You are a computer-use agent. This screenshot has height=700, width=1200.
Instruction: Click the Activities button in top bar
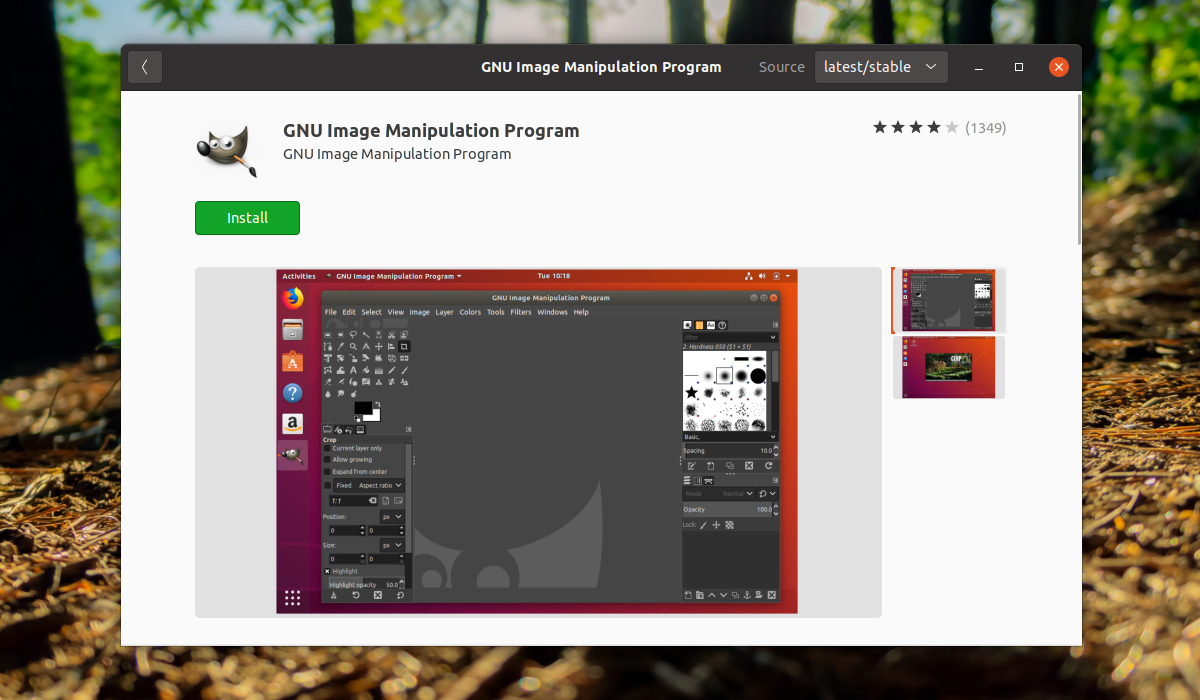point(299,276)
